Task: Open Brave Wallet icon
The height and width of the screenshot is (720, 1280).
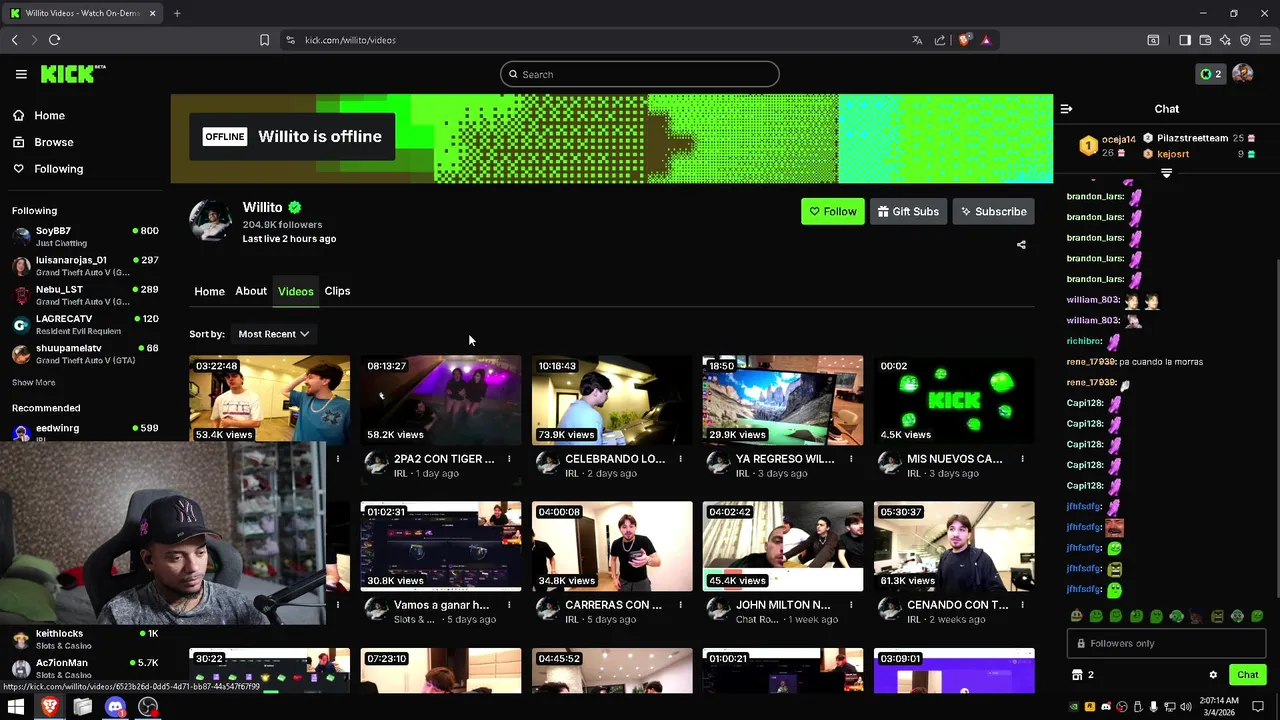Action: pos(1205,40)
